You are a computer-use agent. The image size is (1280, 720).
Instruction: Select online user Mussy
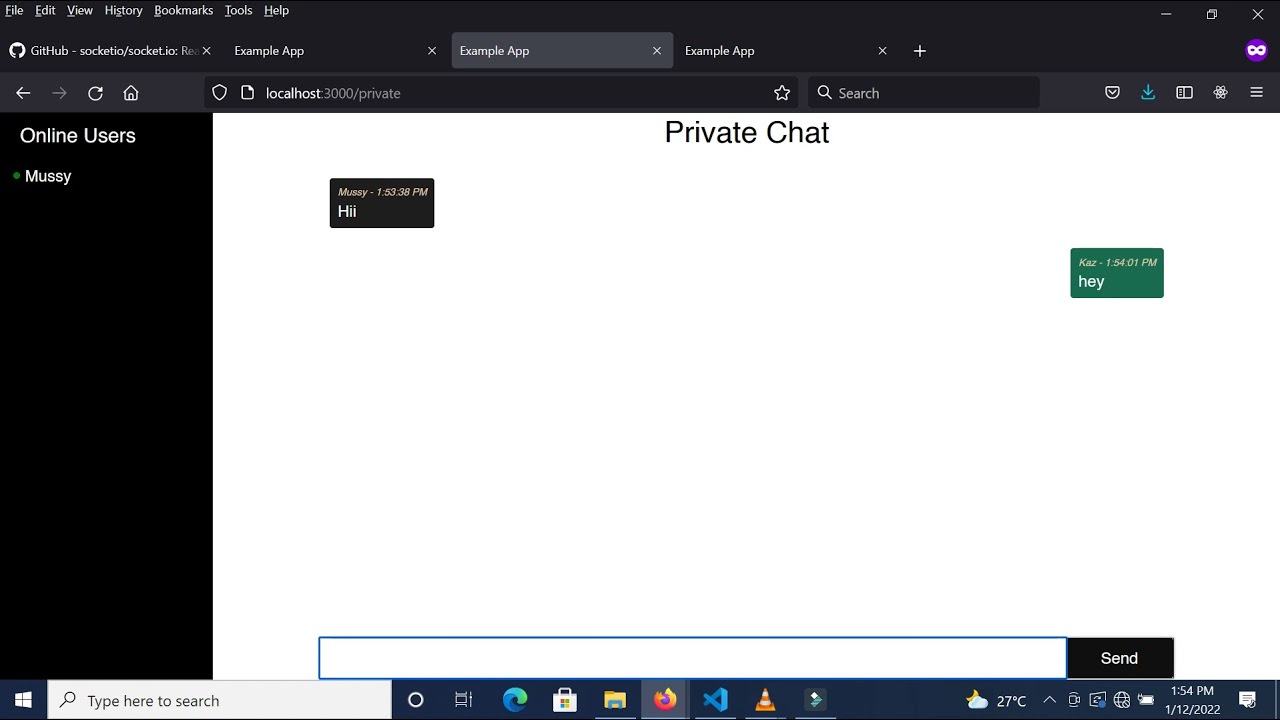(x=48, y=176)
